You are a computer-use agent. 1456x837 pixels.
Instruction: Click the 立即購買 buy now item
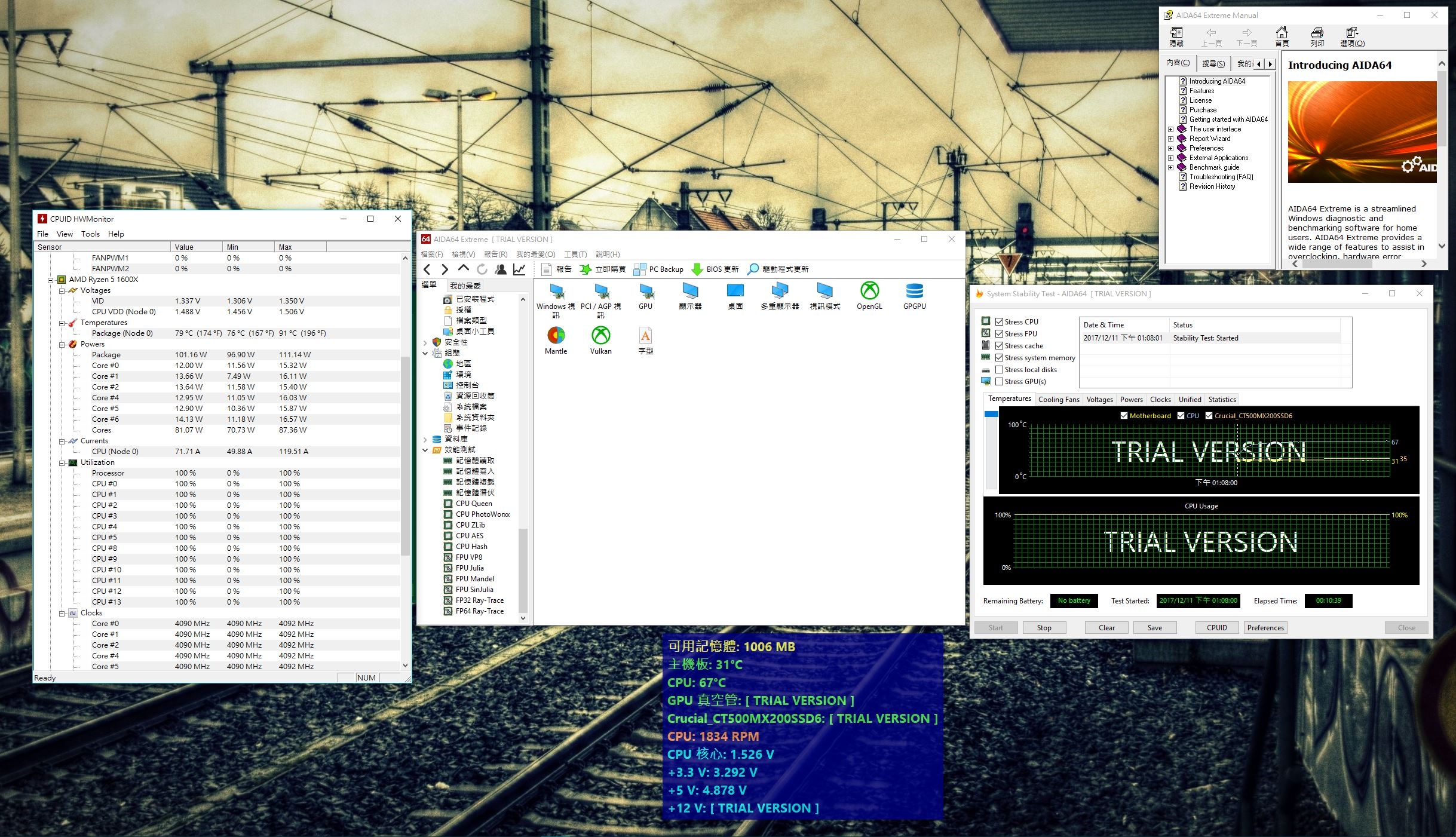[x=603, y=269]
